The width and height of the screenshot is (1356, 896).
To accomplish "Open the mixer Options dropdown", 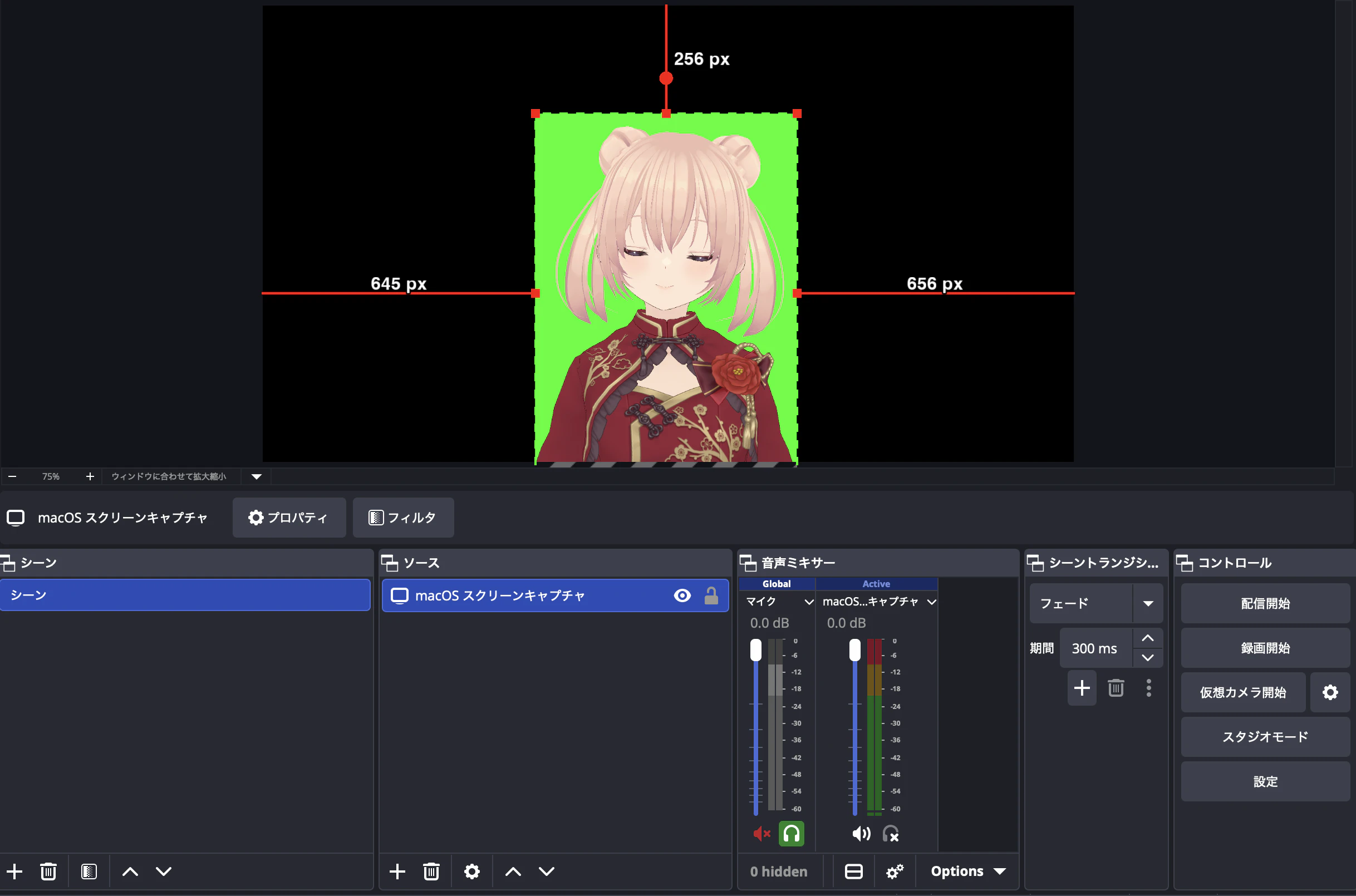I will [968, 872].
